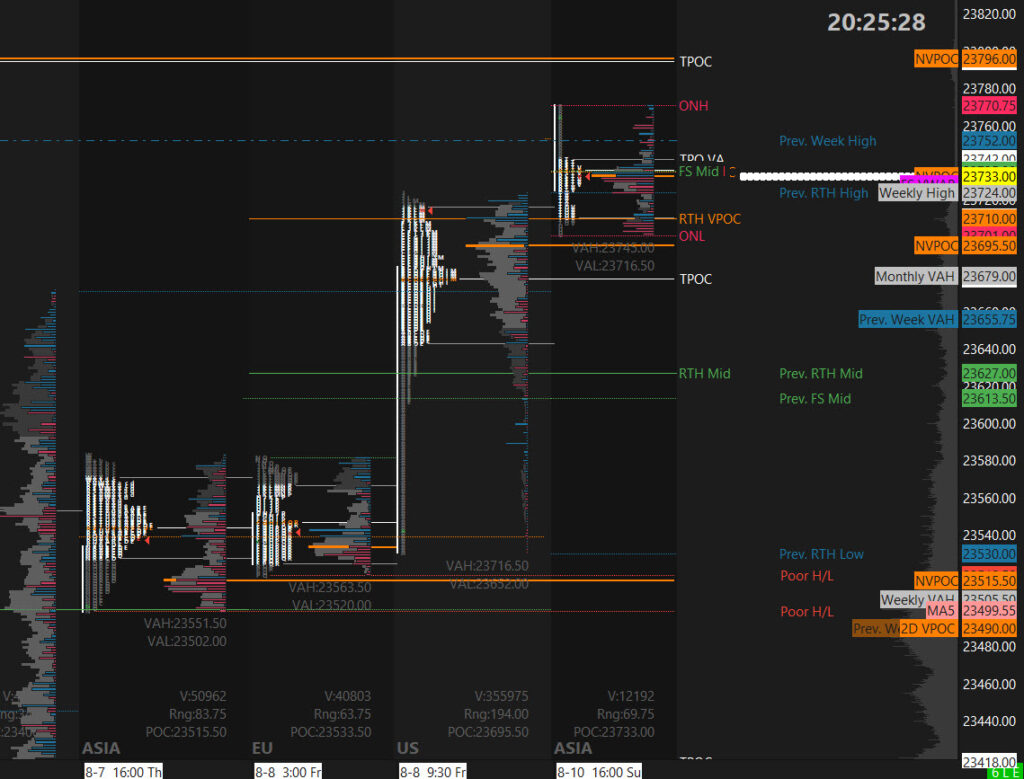This screenshot has height=779, width=1024.
Task: Click the EU session label
Action: click(x=264, y=748)
